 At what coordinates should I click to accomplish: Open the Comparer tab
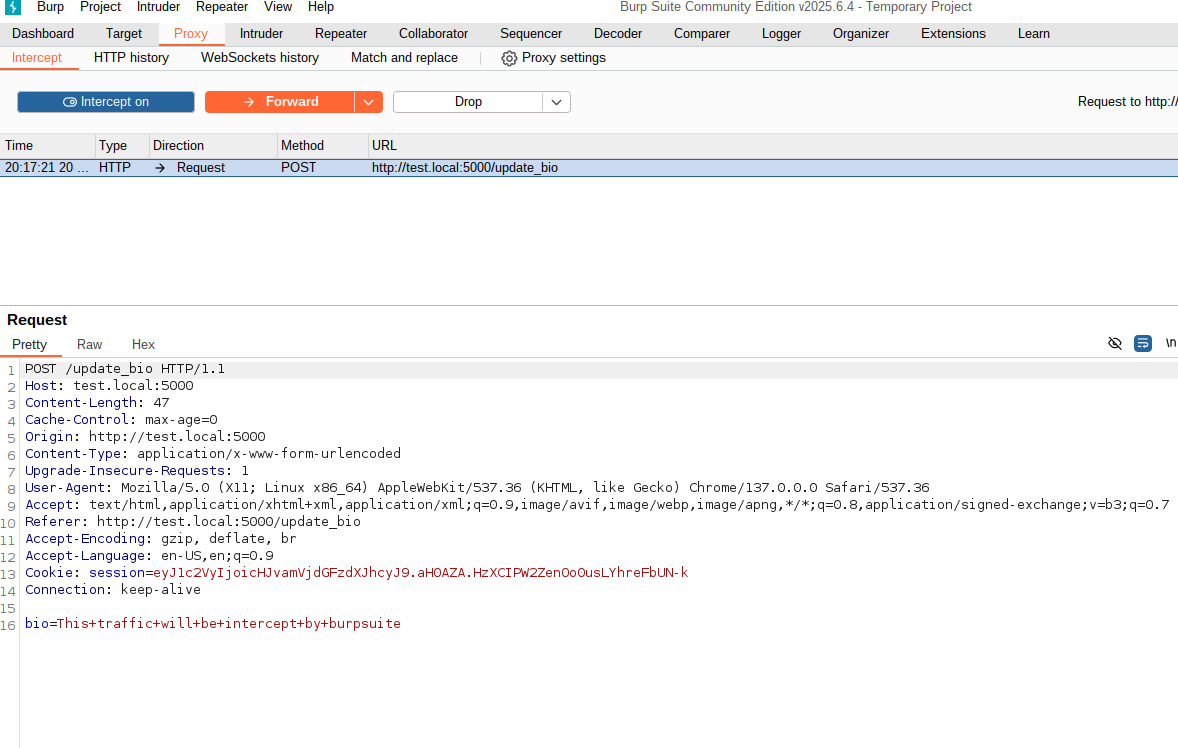coord(702,34)
